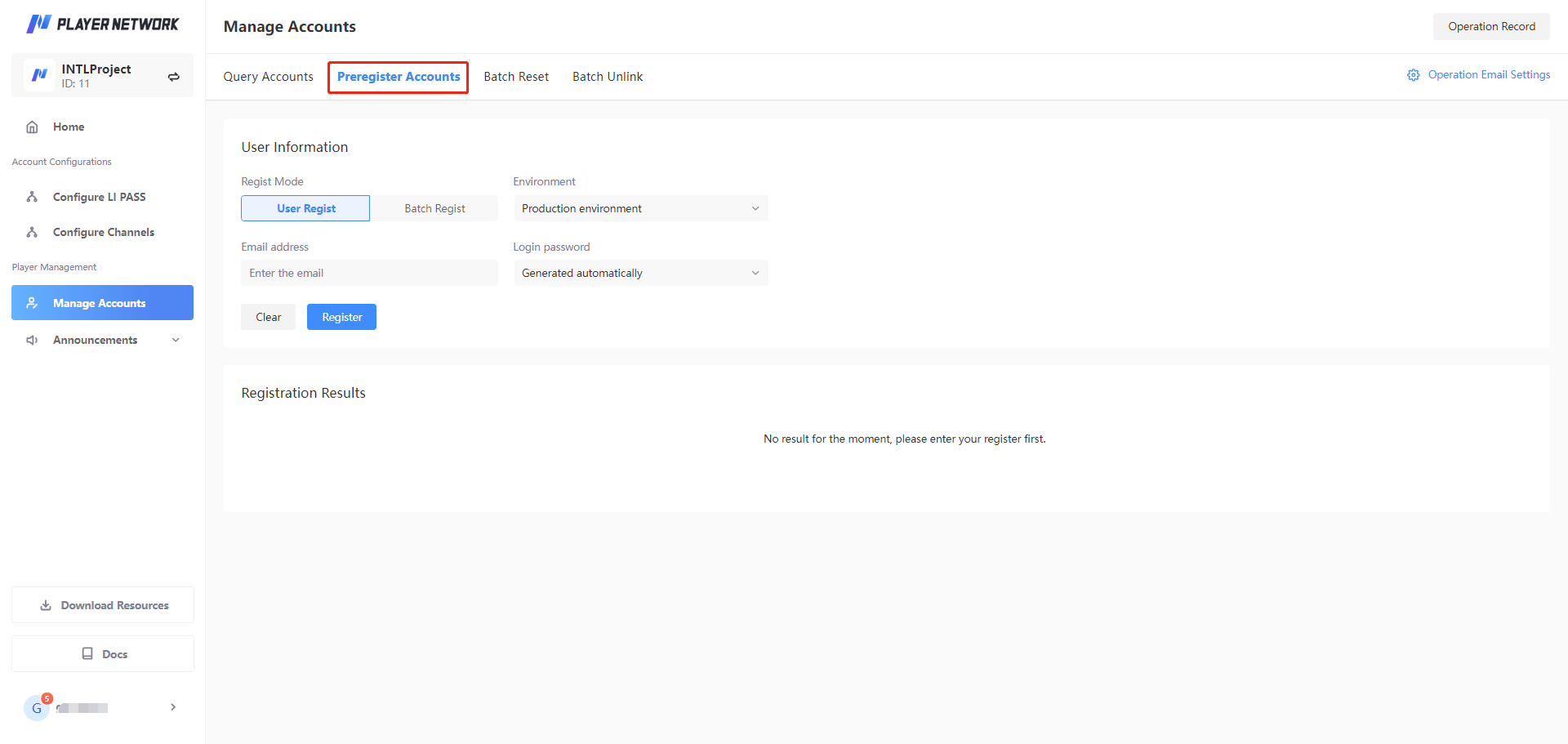The height and width of the screenshot is (744, 1568).
Task: Click the Player Network logo
Action: click(102, 24)
